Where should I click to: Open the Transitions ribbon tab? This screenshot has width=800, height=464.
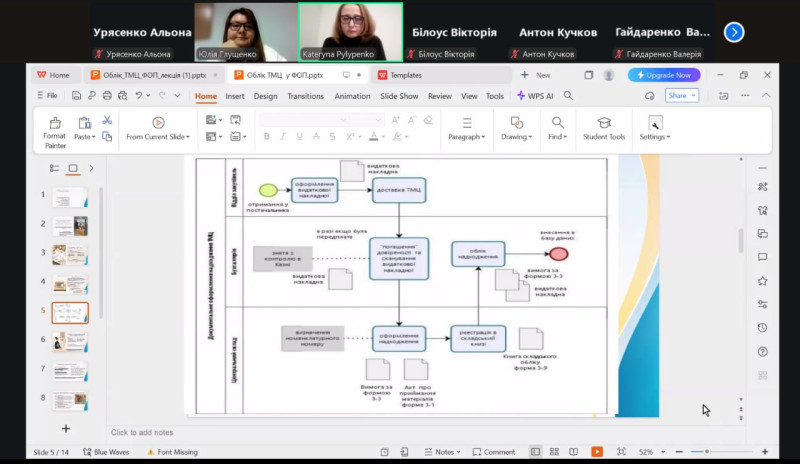tap(305, 96)
